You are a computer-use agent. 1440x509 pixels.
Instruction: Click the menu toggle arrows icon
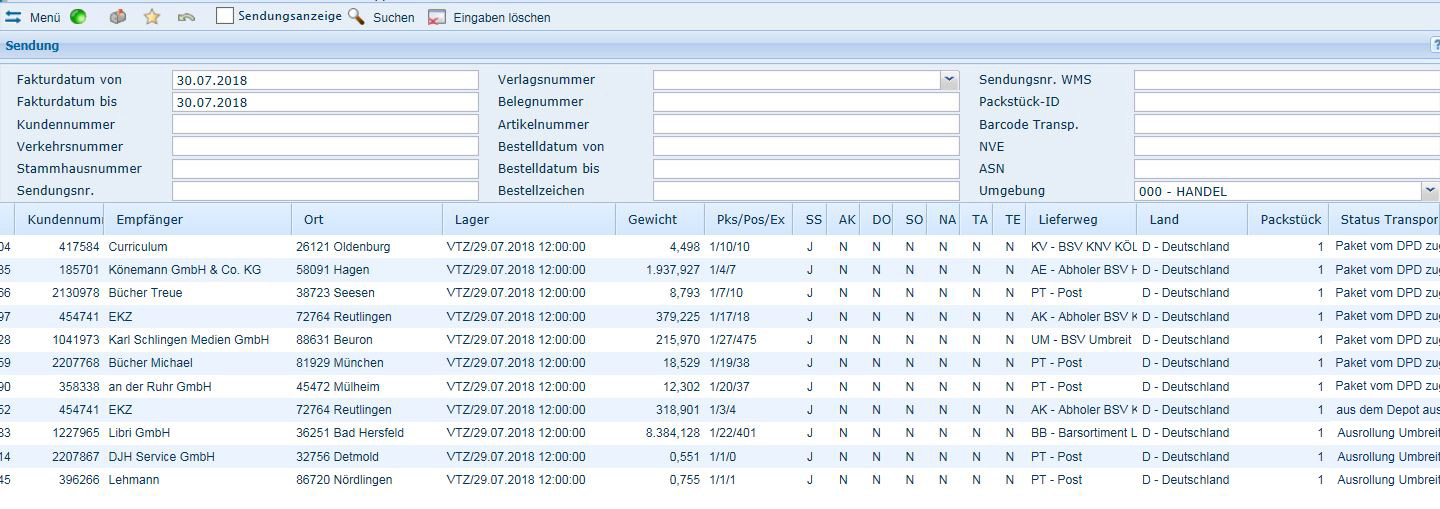pos(14,17)
